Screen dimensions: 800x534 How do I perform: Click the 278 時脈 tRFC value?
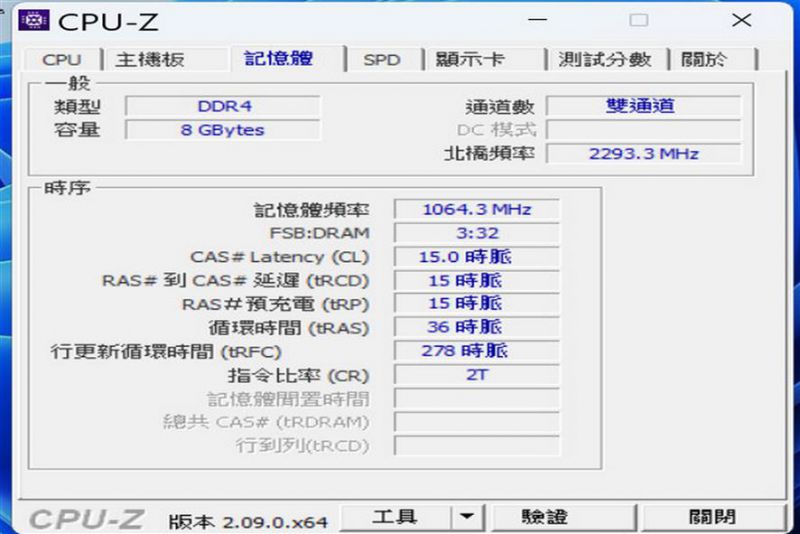coord(477,351)
